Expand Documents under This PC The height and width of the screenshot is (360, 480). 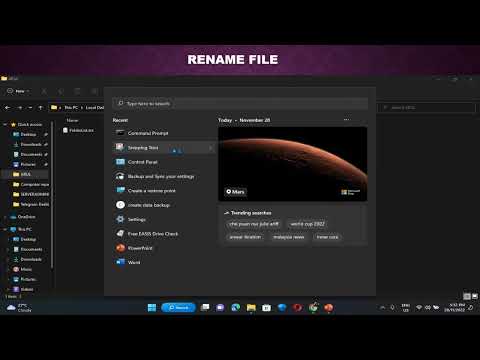point(8,249)
